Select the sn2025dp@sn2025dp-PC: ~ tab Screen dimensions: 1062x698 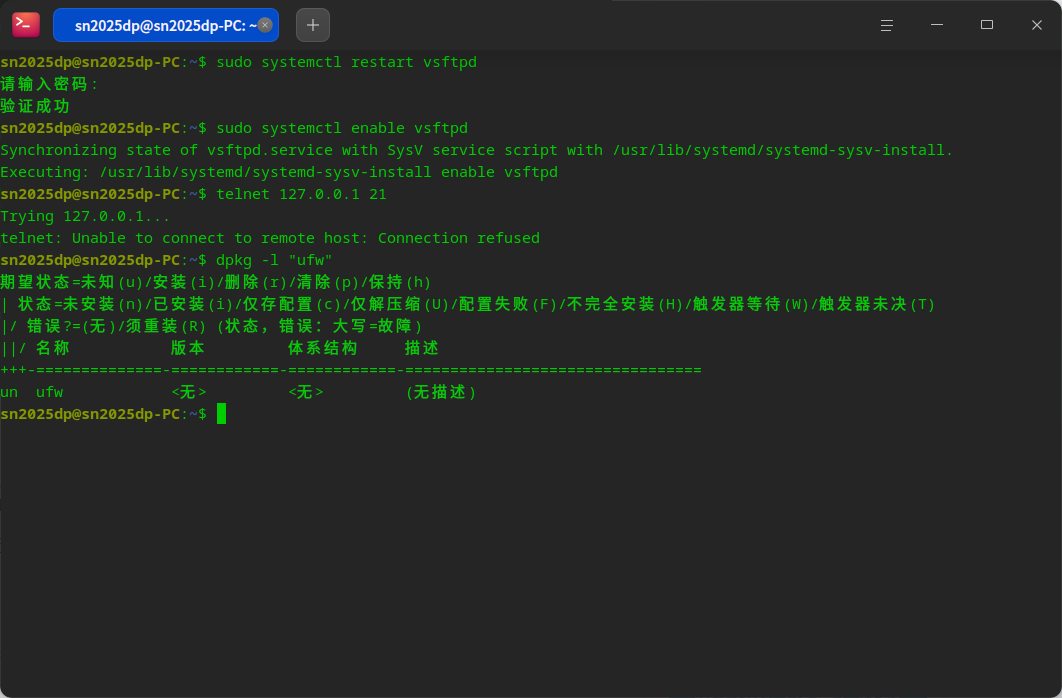point(166,25)
